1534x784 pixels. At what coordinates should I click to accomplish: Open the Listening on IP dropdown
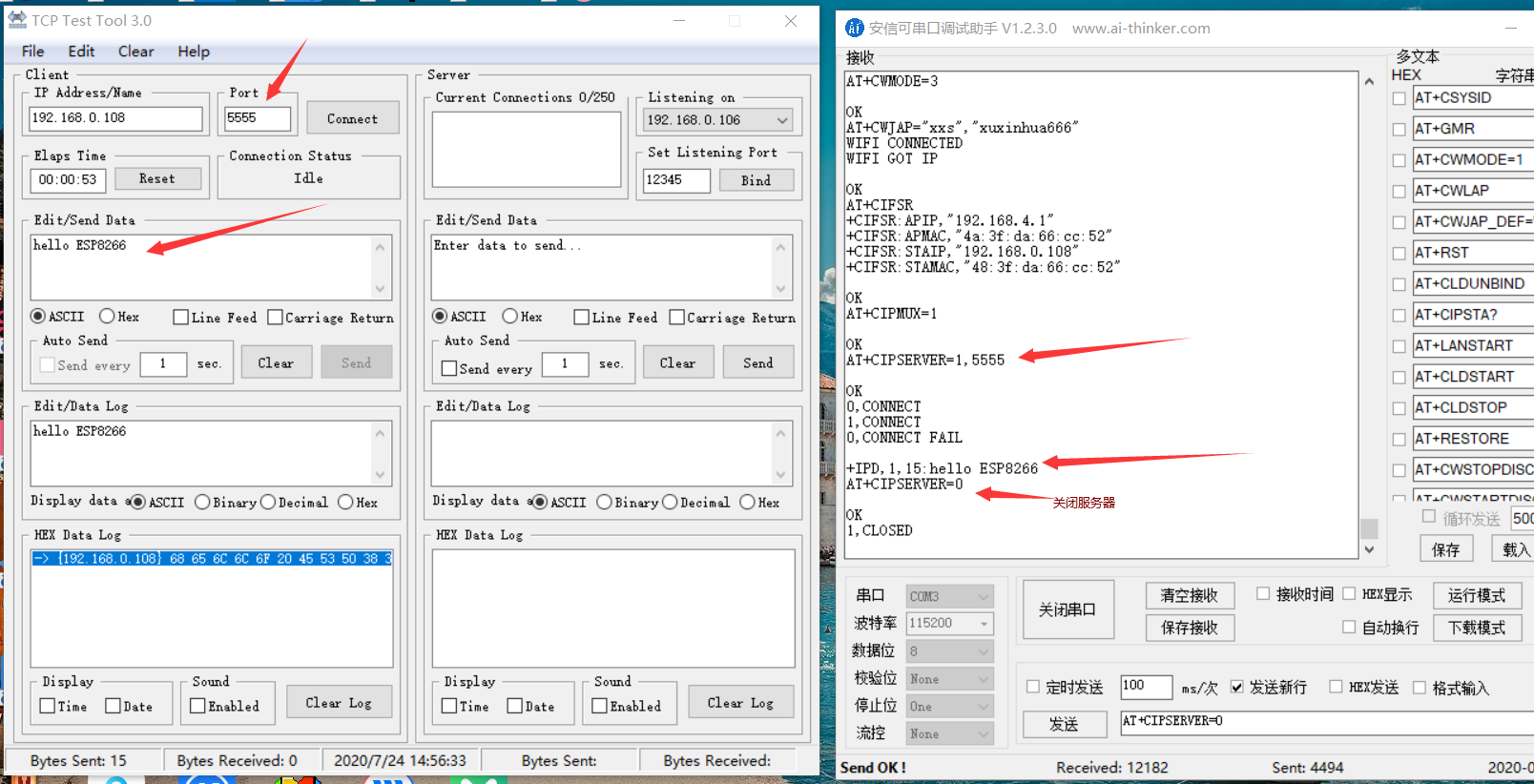coord(718,120)
